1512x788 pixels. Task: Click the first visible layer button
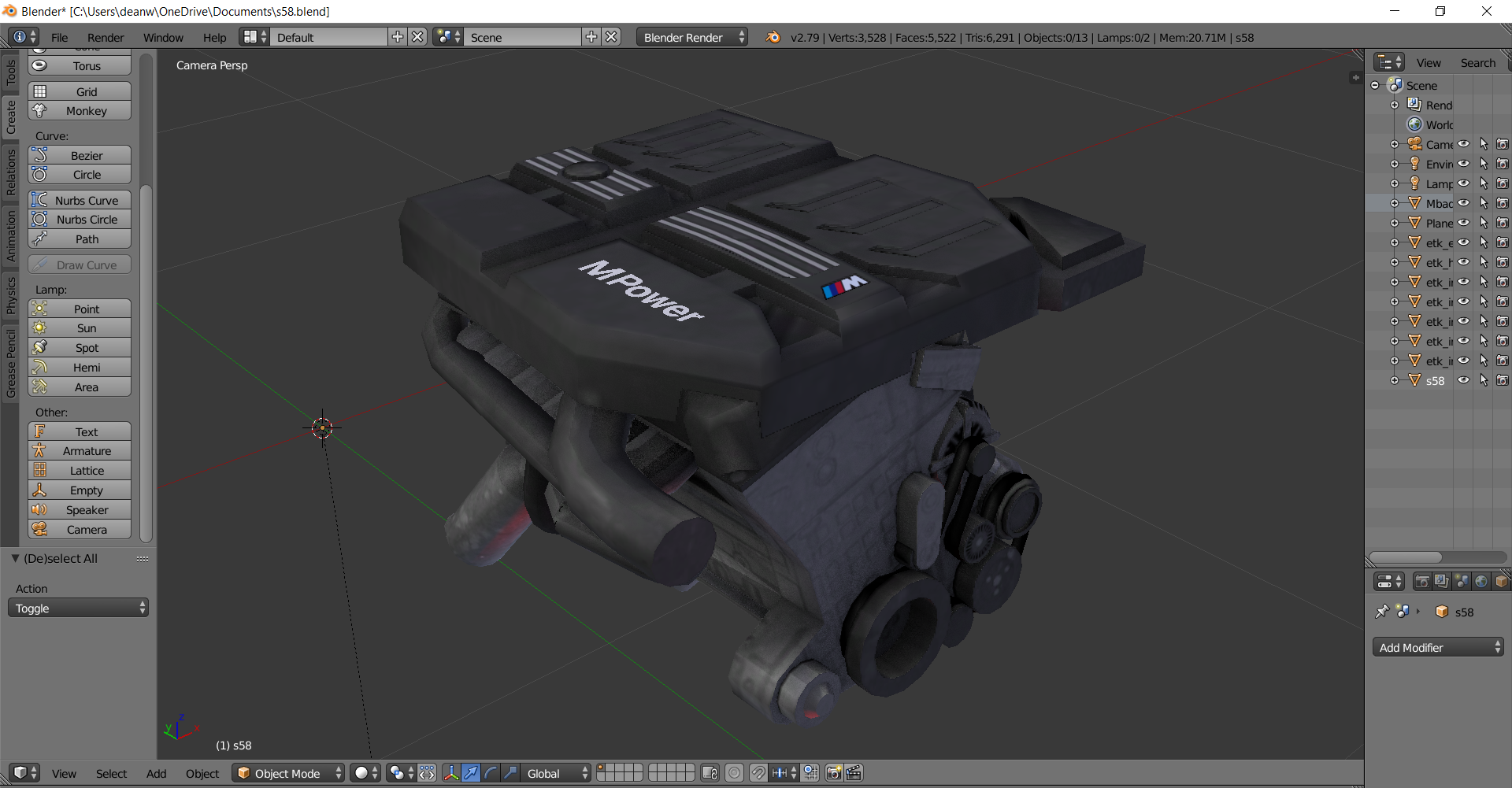tap(602, 768)
